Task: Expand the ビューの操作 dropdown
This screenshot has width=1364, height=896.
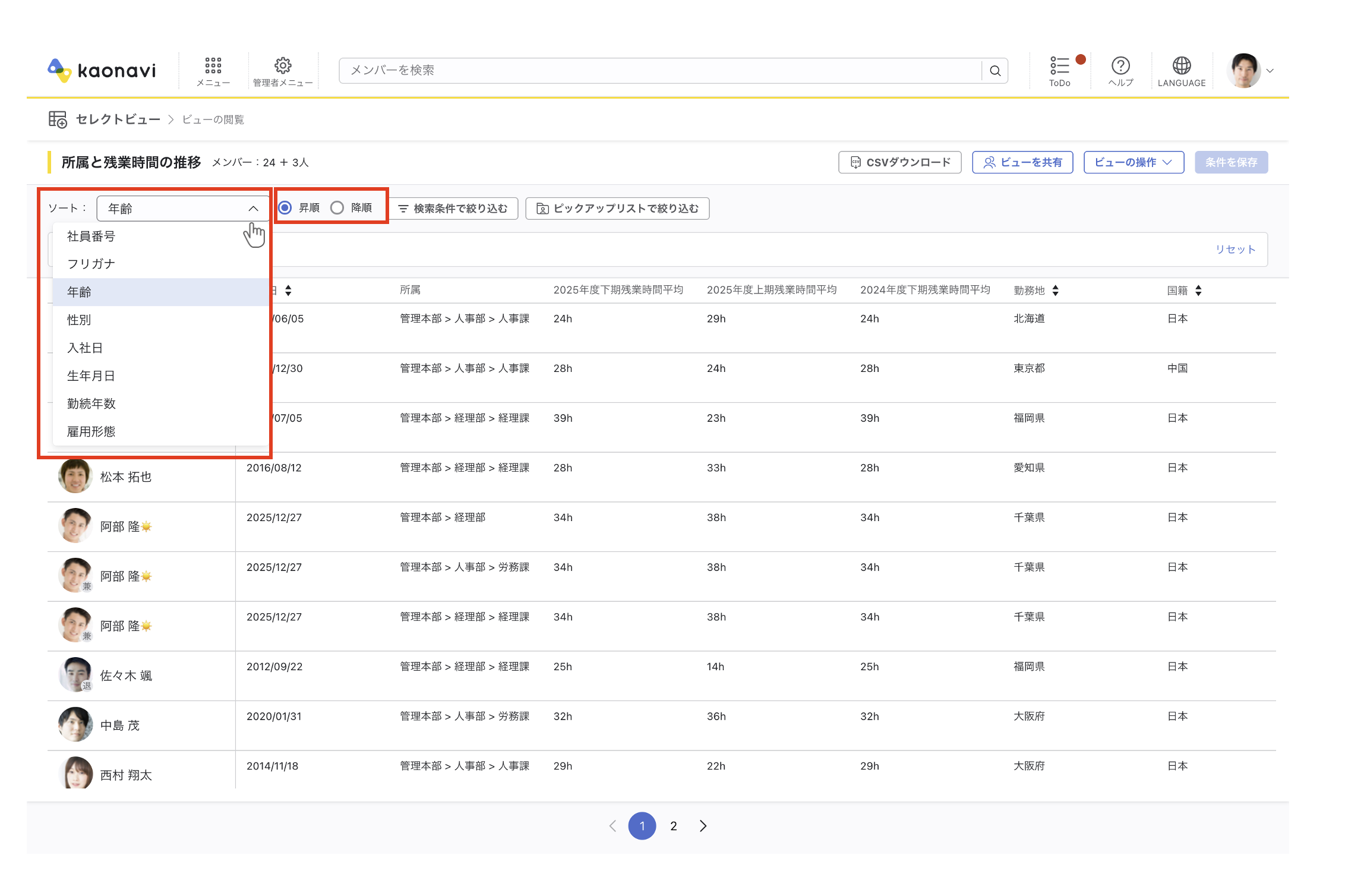Action: click(x=1133, y=162)
